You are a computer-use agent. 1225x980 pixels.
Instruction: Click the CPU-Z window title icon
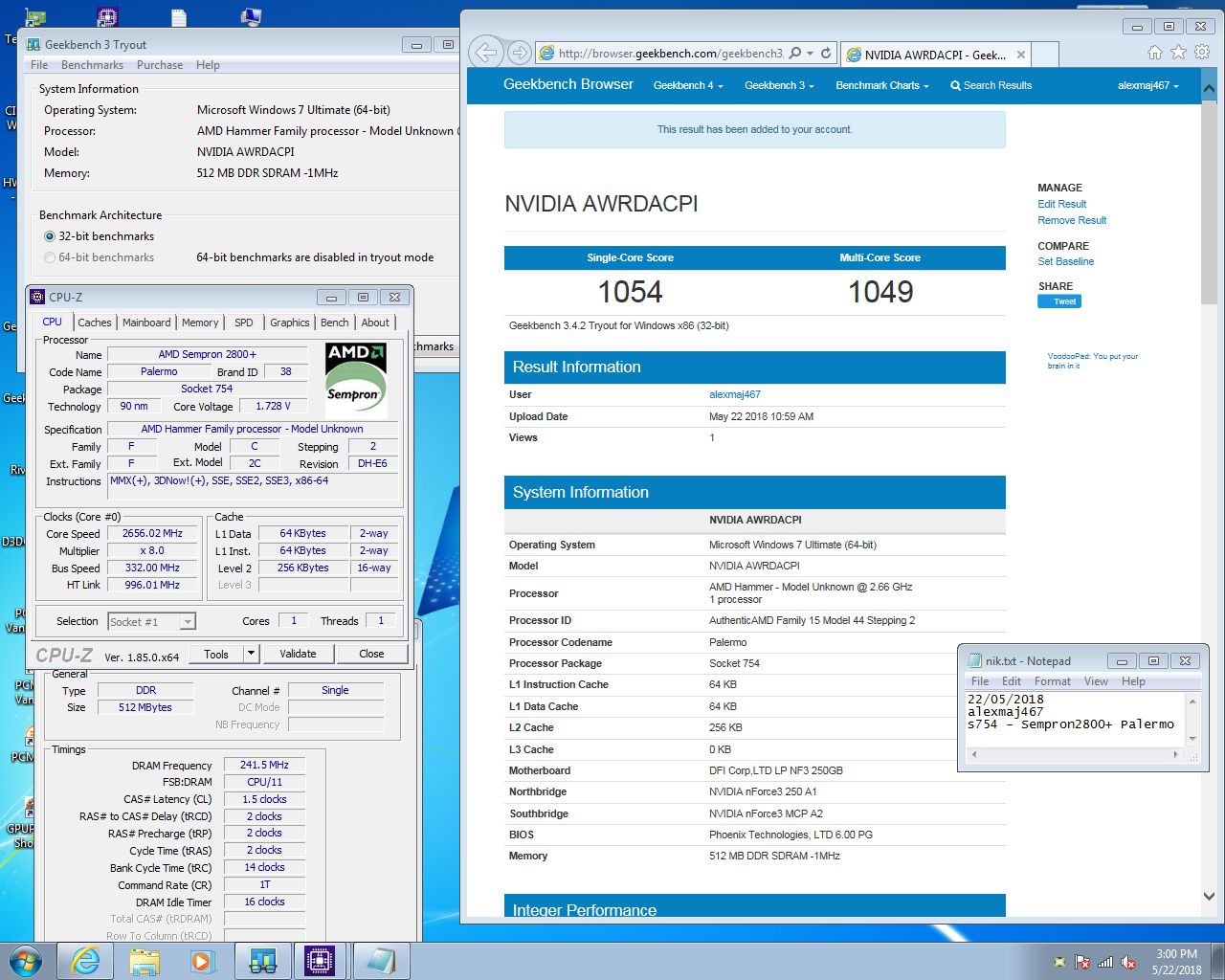pos(38,297)
